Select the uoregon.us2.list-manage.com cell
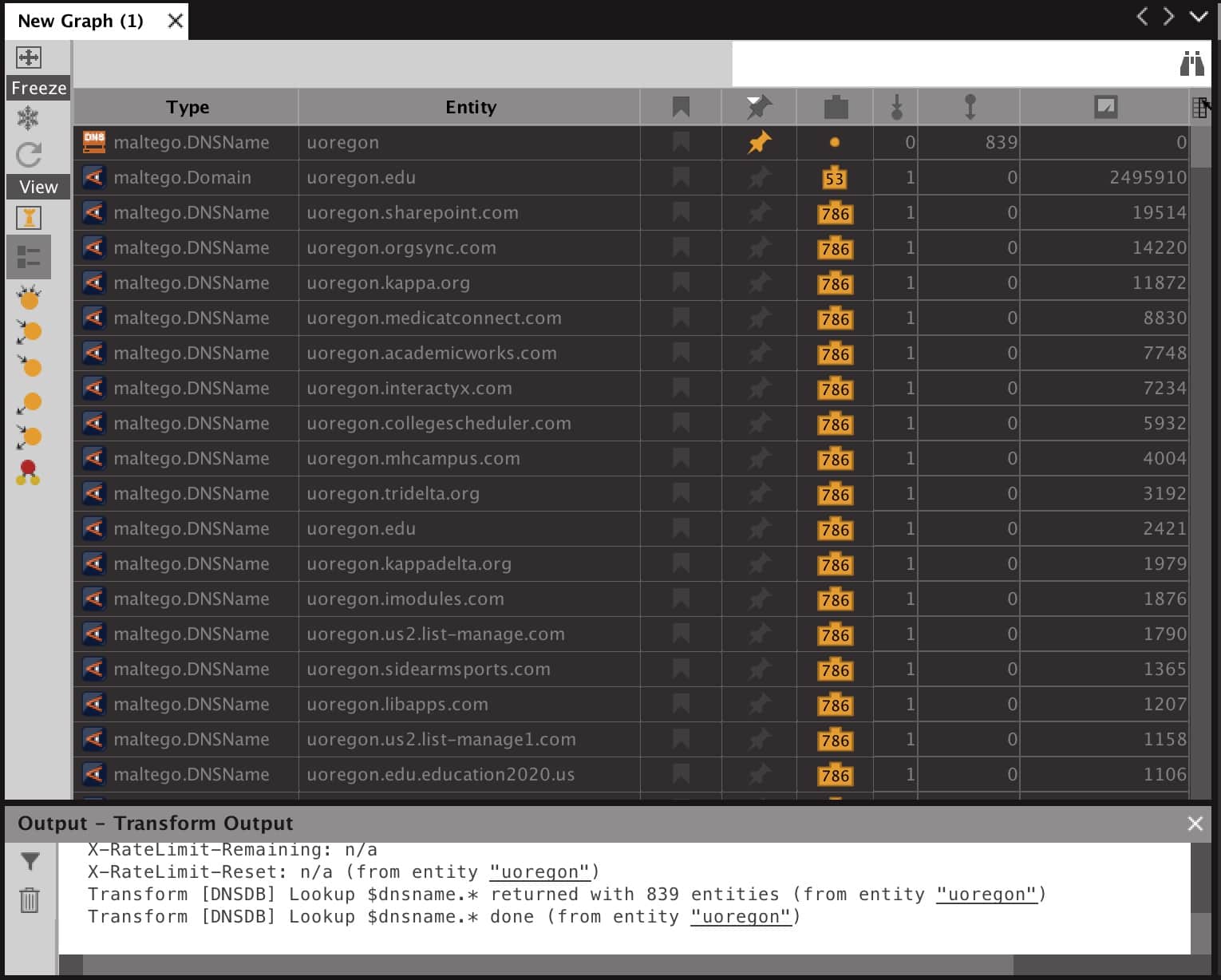This screenshot has height=980, width=1221. pyautogui.click(x=469, y=634)
